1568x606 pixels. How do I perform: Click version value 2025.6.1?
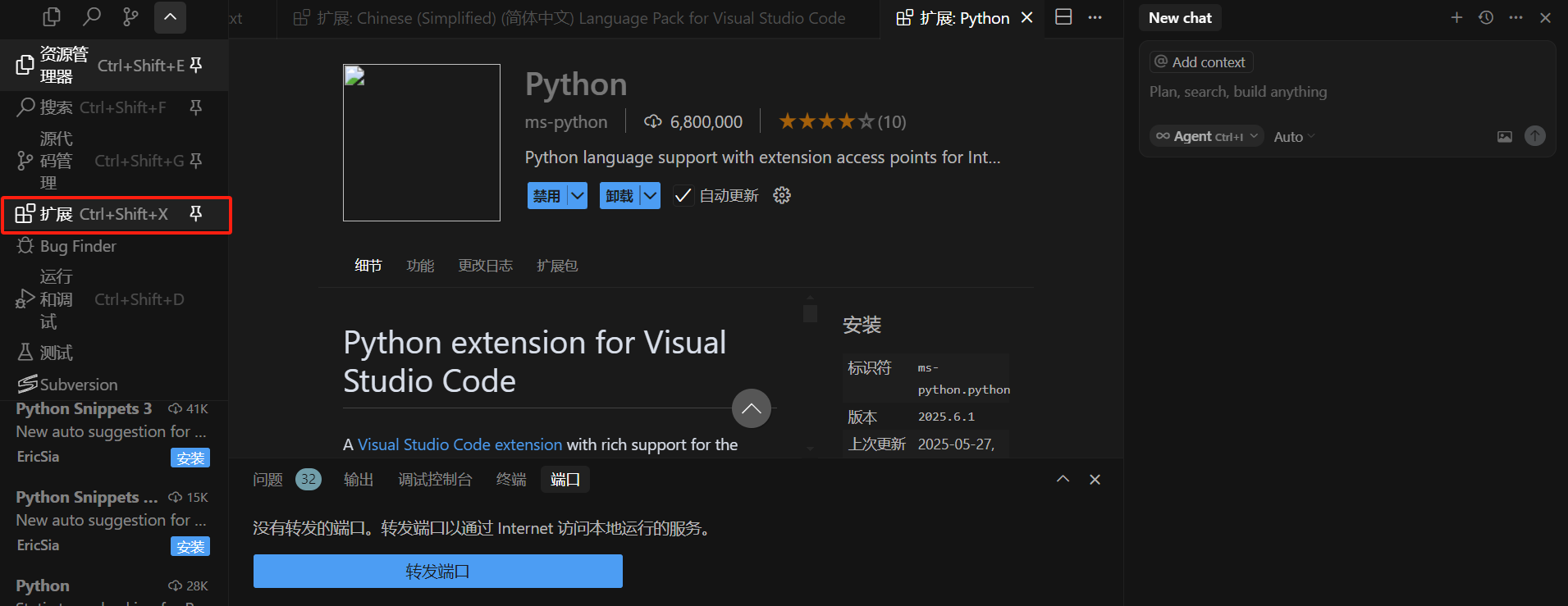pyautogui.click(x=946, y=417)
